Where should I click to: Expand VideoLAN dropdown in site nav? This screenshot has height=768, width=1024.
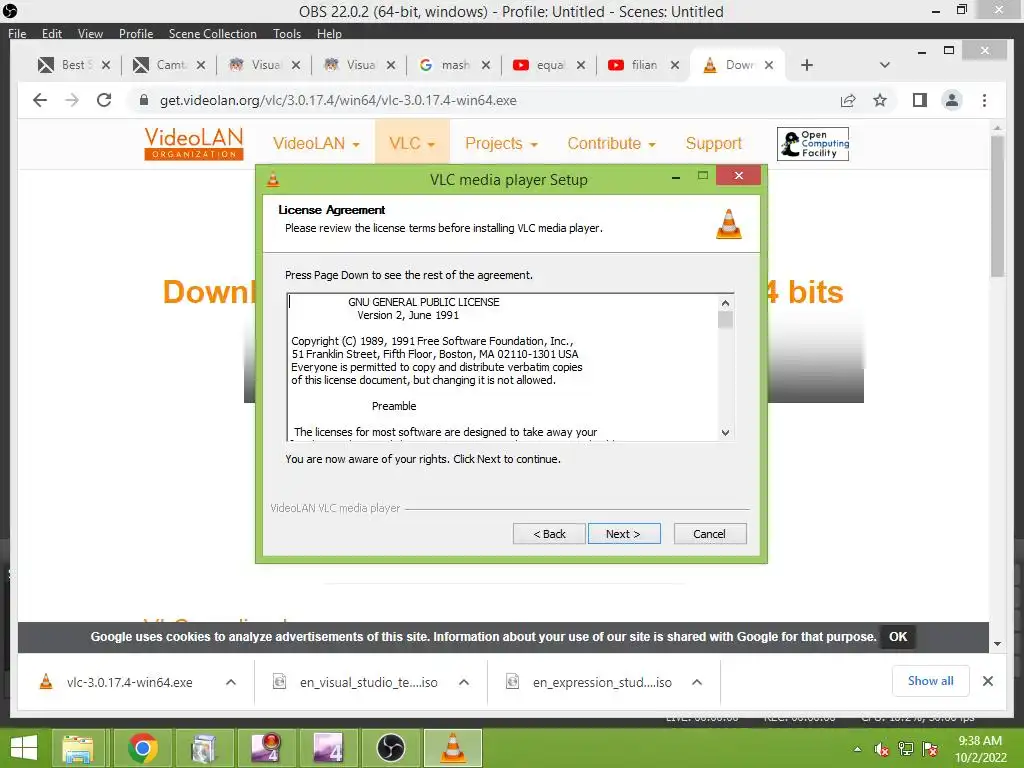(x=316, y=143)
